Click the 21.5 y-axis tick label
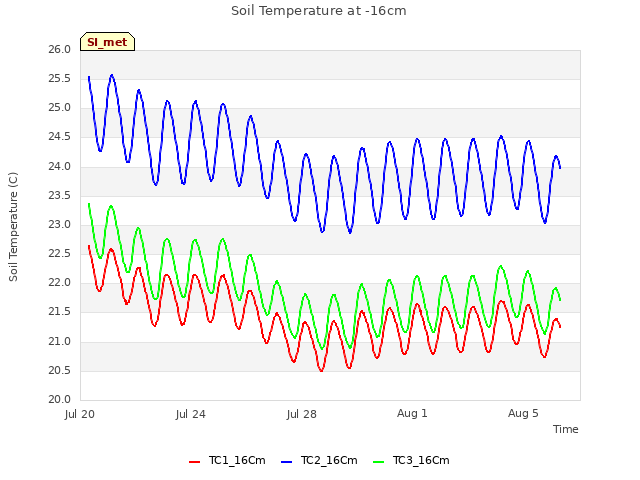 (x=60, y=312)
